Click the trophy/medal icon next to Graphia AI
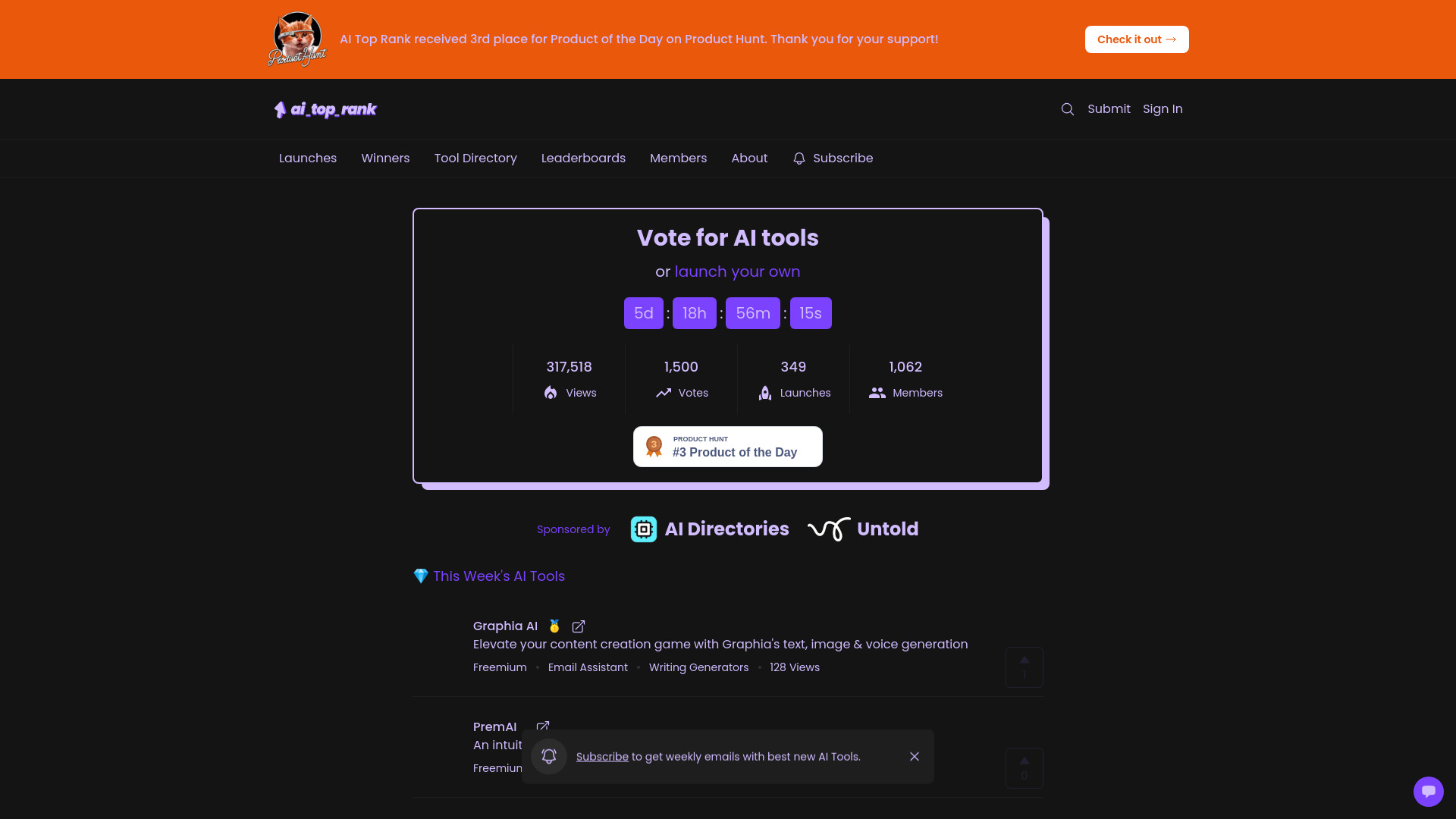 click(554, 626)
